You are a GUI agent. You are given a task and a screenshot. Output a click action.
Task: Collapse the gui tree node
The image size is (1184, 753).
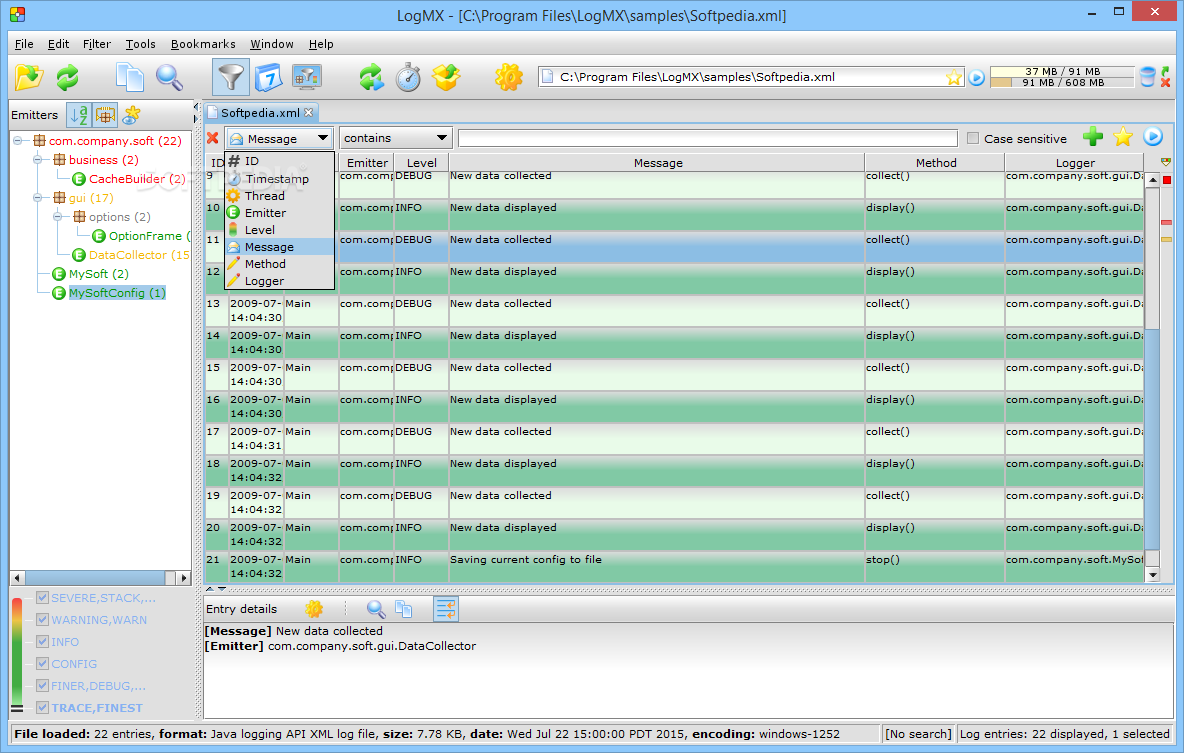38,197
